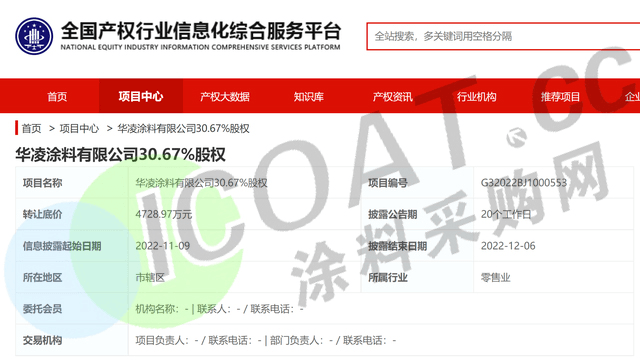The image size is (640, 362).
Task: Click the page heading 华凌涂料有限公司30.67%股权
Action: tap(120, 155)
